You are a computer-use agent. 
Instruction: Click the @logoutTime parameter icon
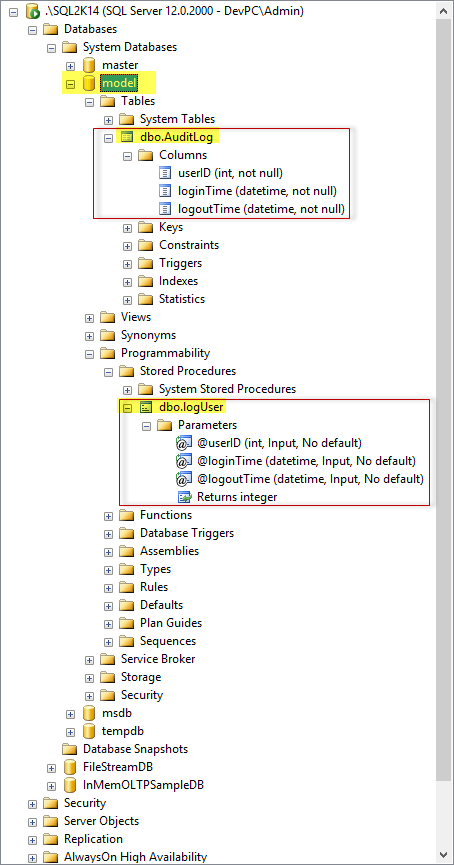coord(184,479)
